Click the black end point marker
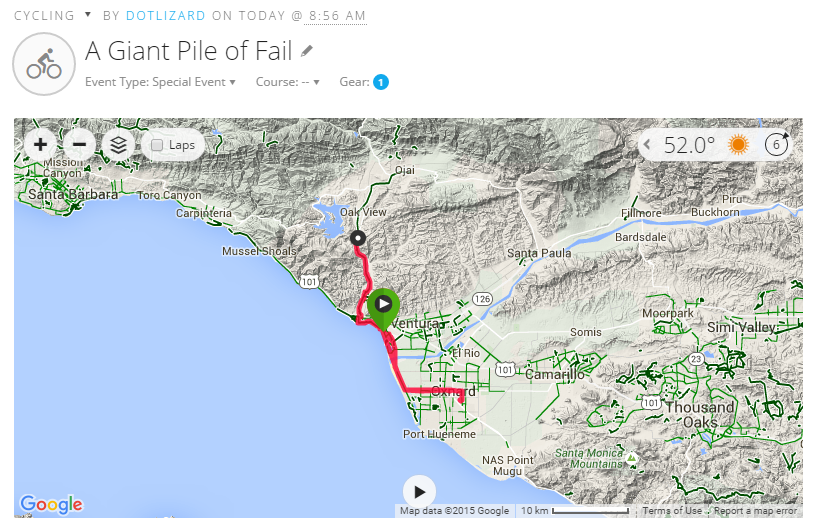 tap(357, 238)
